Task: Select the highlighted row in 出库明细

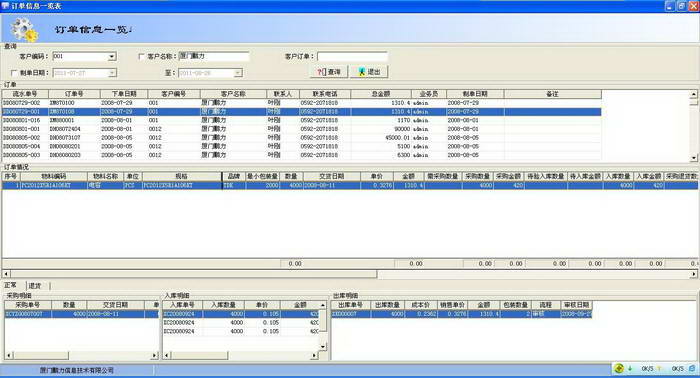Action: tap(462, 314)
